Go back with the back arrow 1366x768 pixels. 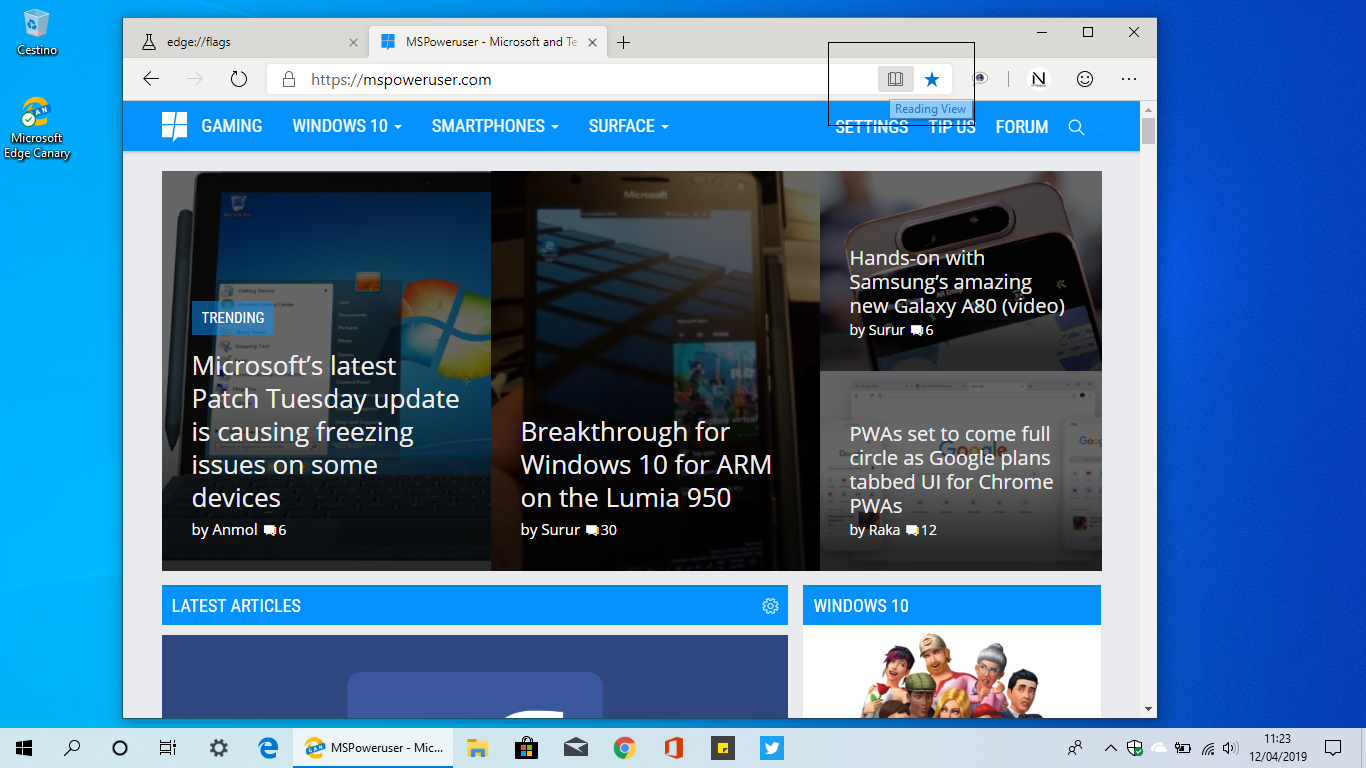click(151, 79)
